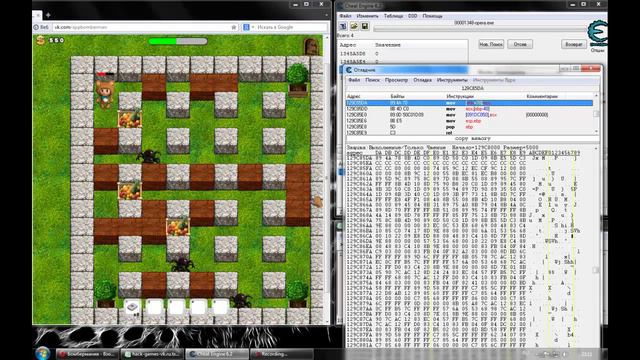This screenshot has height=360, width=640.
Task: Click the gold coin icon in game
Action: [40, 40]
